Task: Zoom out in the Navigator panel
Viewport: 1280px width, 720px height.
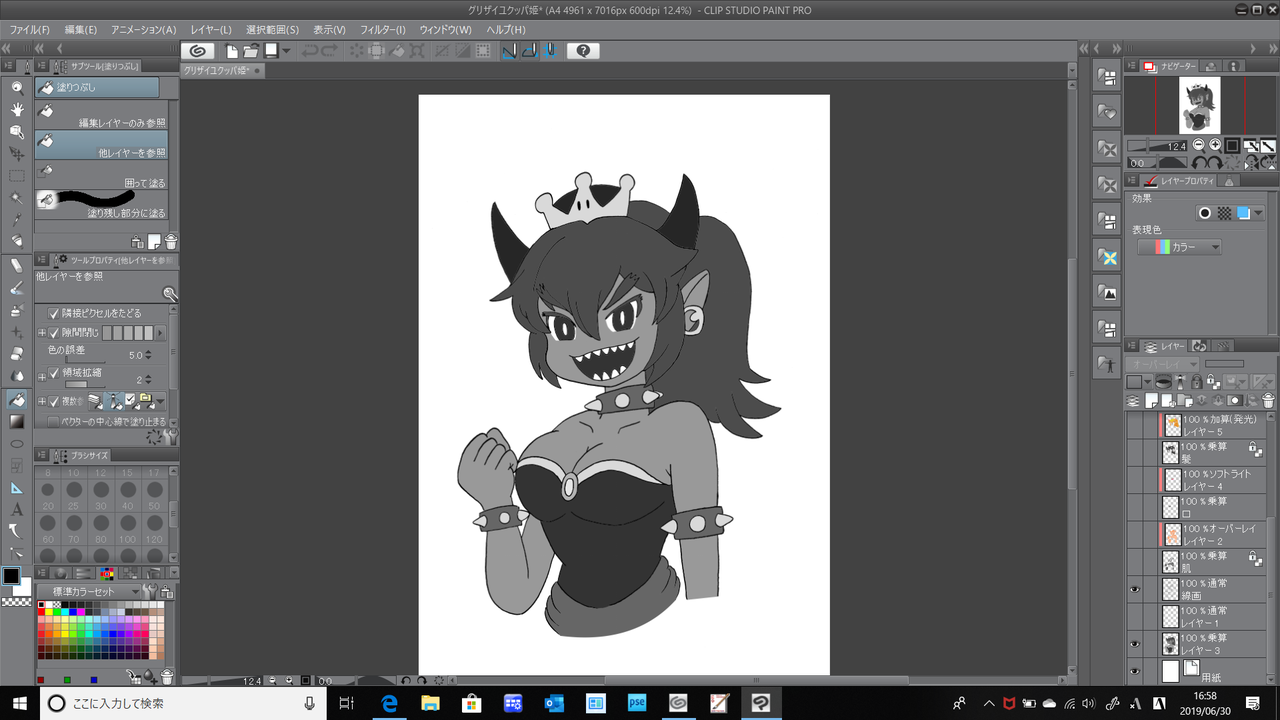Action: tap(1199, 146)
